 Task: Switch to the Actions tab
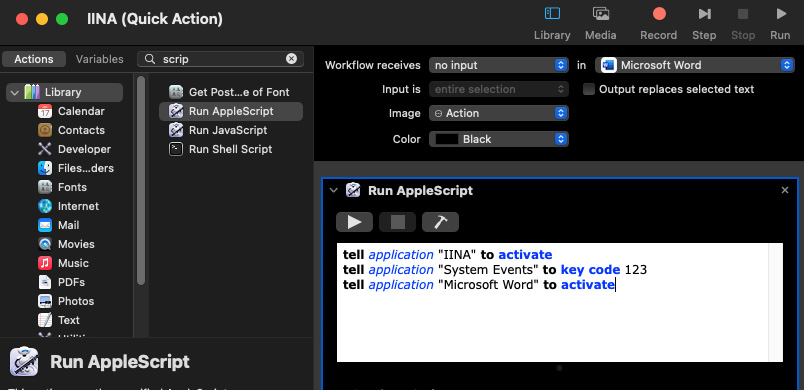[x=34, y=59]
